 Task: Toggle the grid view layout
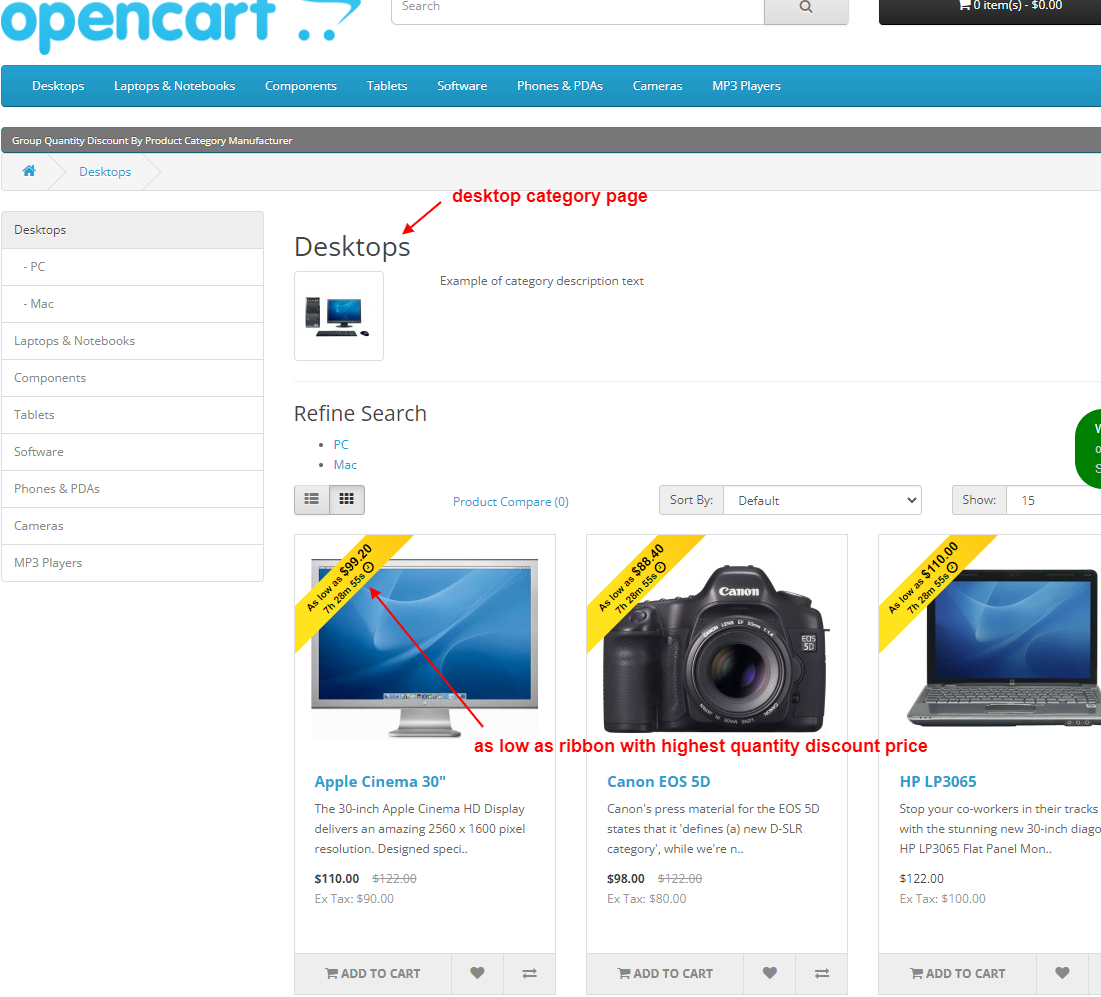[x=347, y=499]
